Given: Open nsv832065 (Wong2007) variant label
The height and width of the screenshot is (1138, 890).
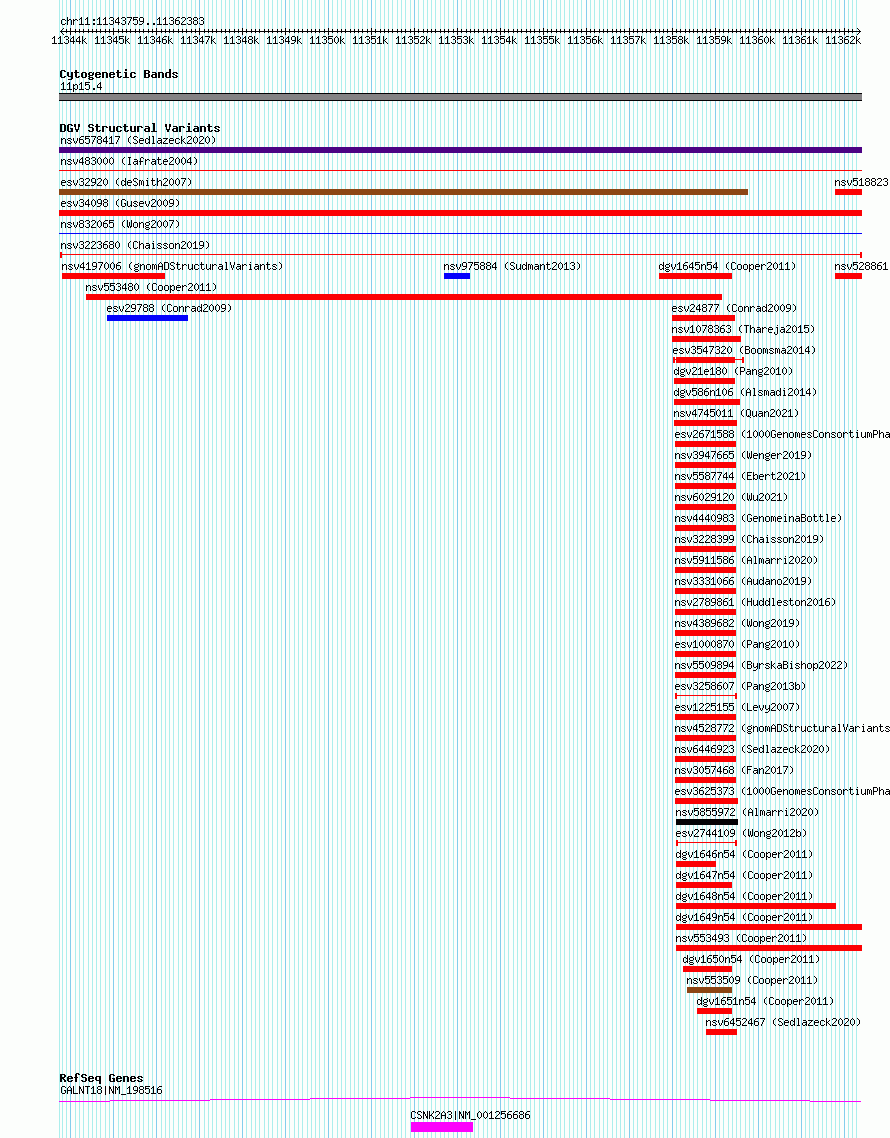Looking at the screenshot, I should click(x=121, y=224).
